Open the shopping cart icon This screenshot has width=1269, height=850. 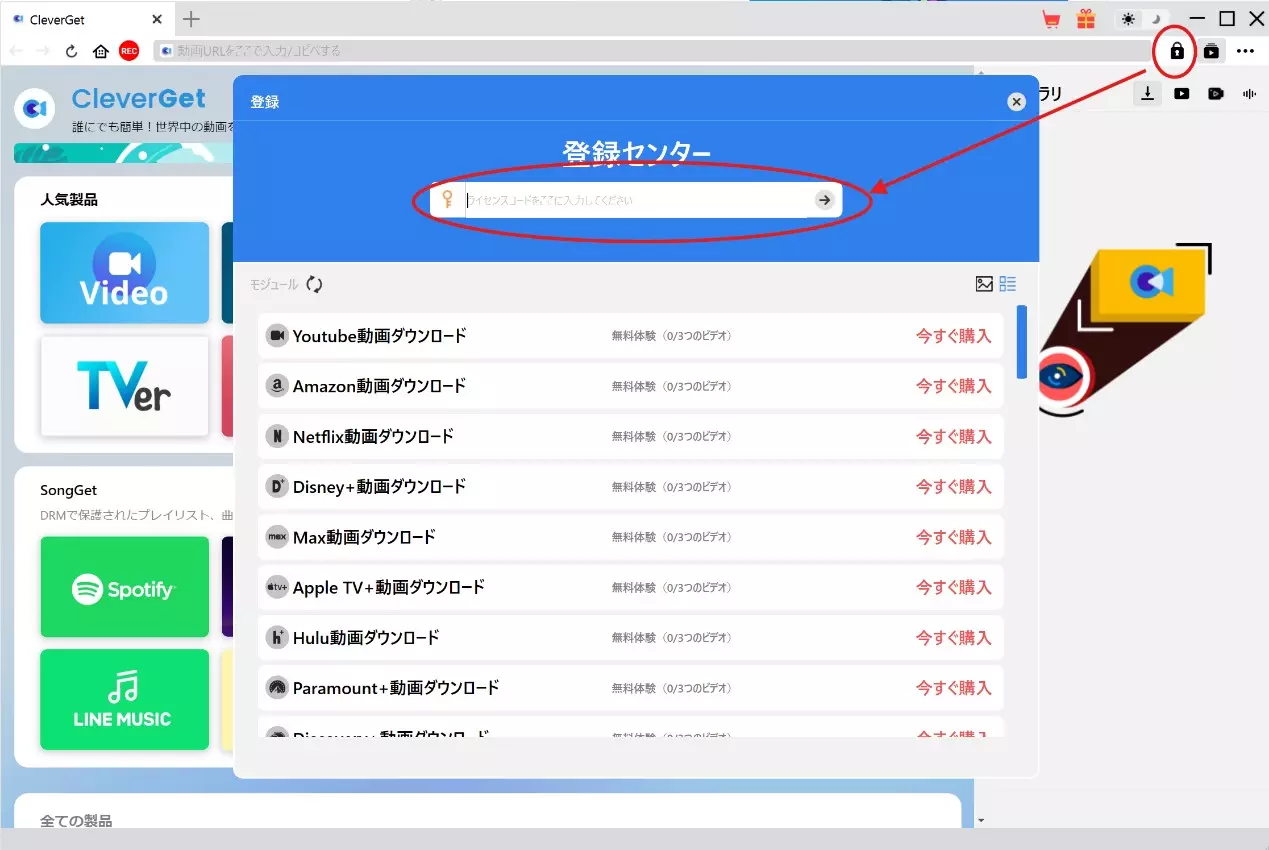[x=1051, y=19]
